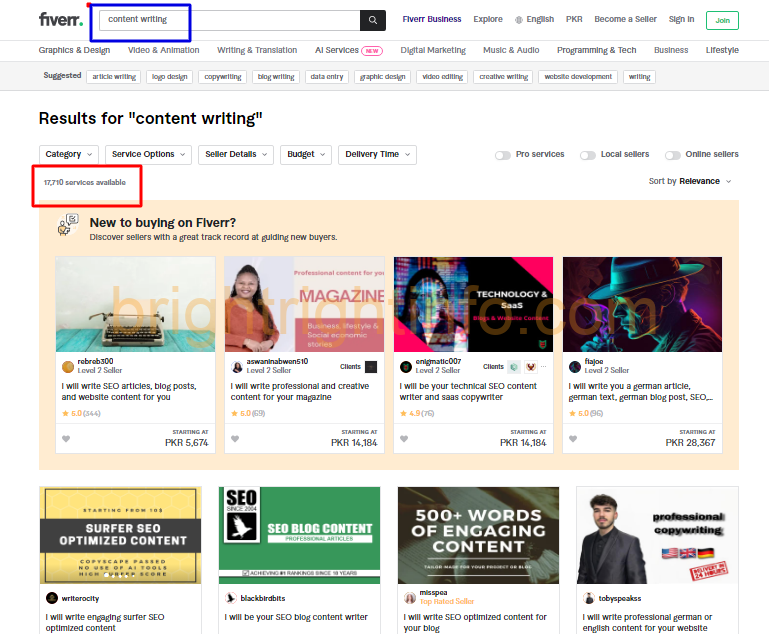This screenshot has height=634, width=769.
Task: Open misspea's profile avatar
Action: [410, 598]
